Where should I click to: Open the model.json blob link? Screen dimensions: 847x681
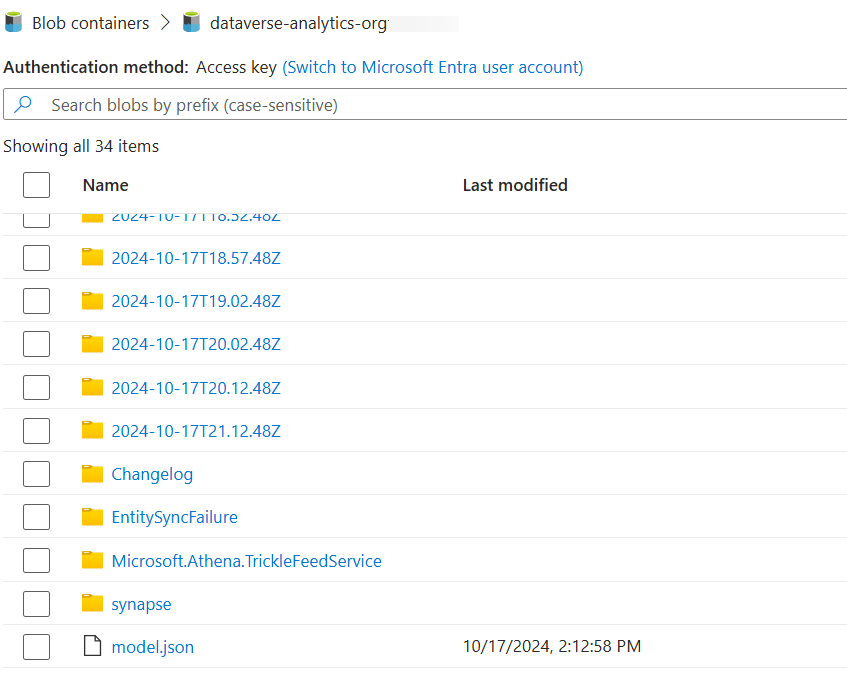(x=152, y=646)
